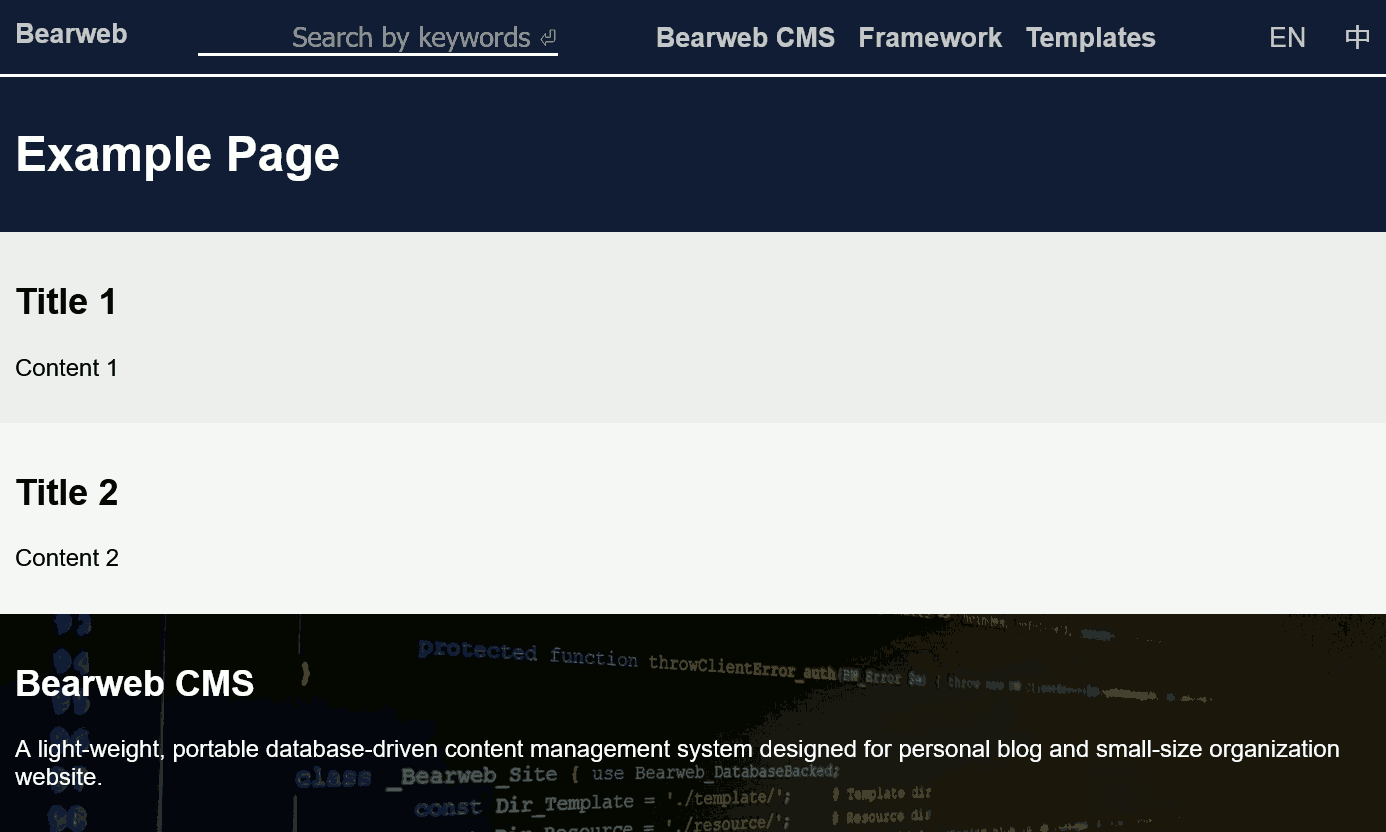Click "protected function" in the background code image
Image resolution: width=1386 pixels, height=832 pixels.
[x=527, y=653]
